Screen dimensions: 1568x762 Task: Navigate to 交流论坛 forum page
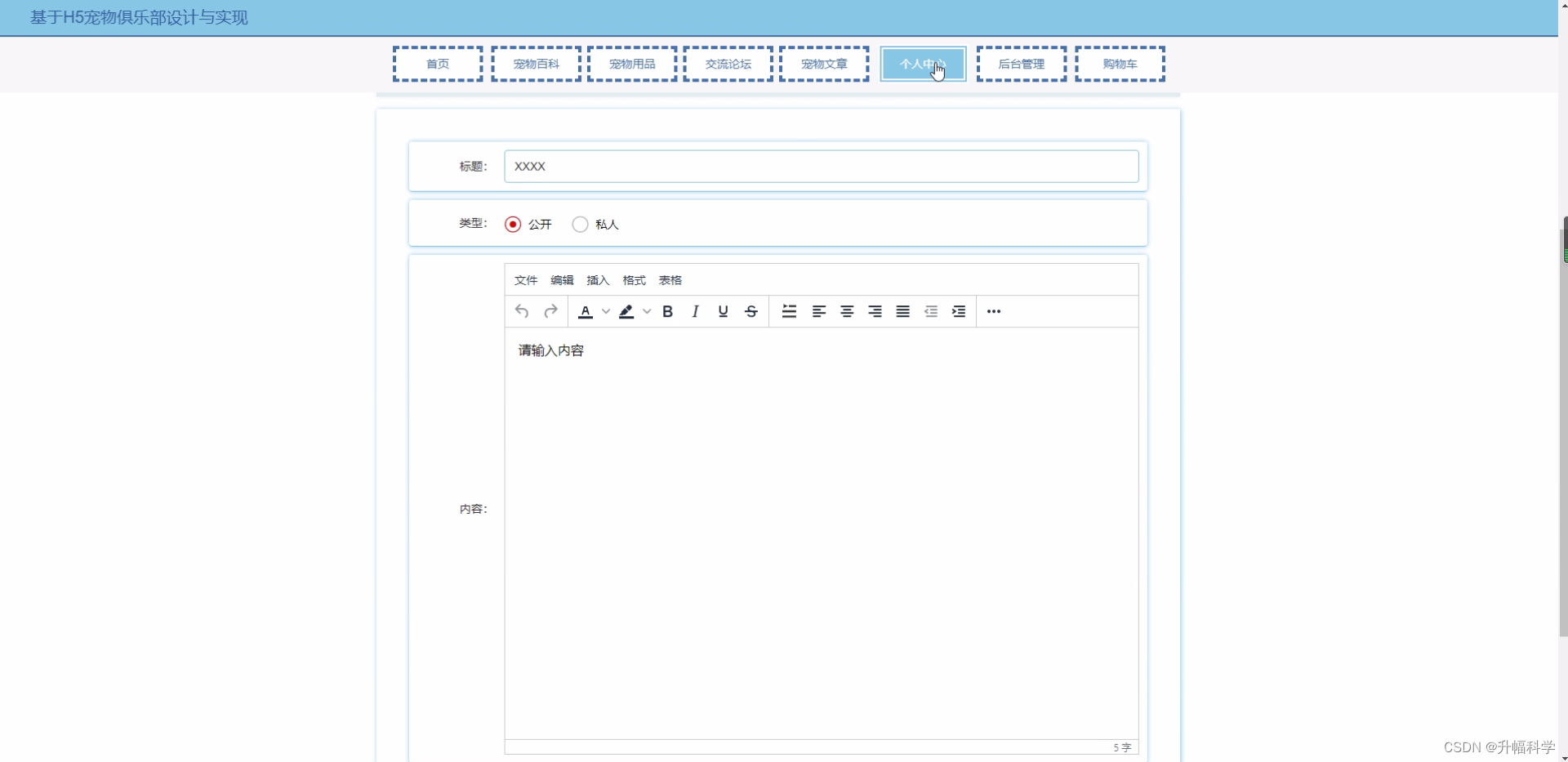click(x=727, y=64)
